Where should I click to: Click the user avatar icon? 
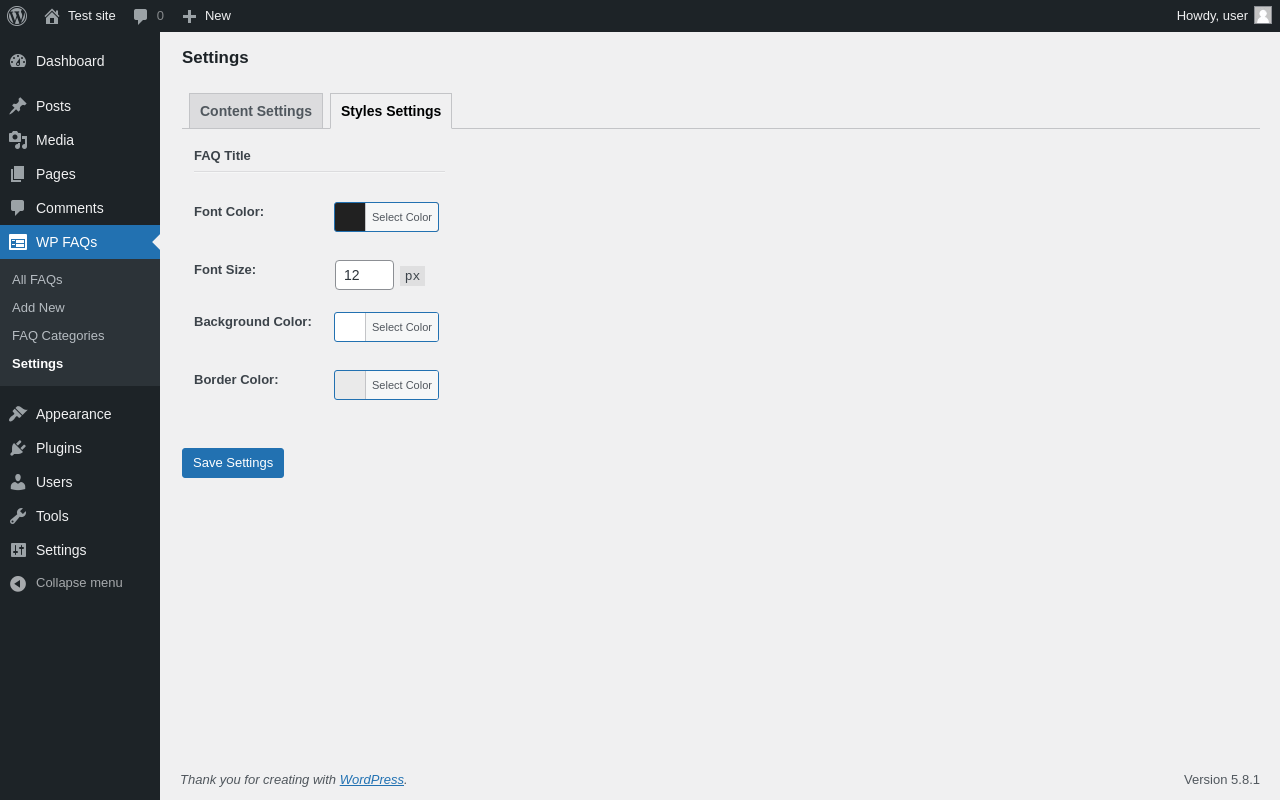tap(1263, 15)
